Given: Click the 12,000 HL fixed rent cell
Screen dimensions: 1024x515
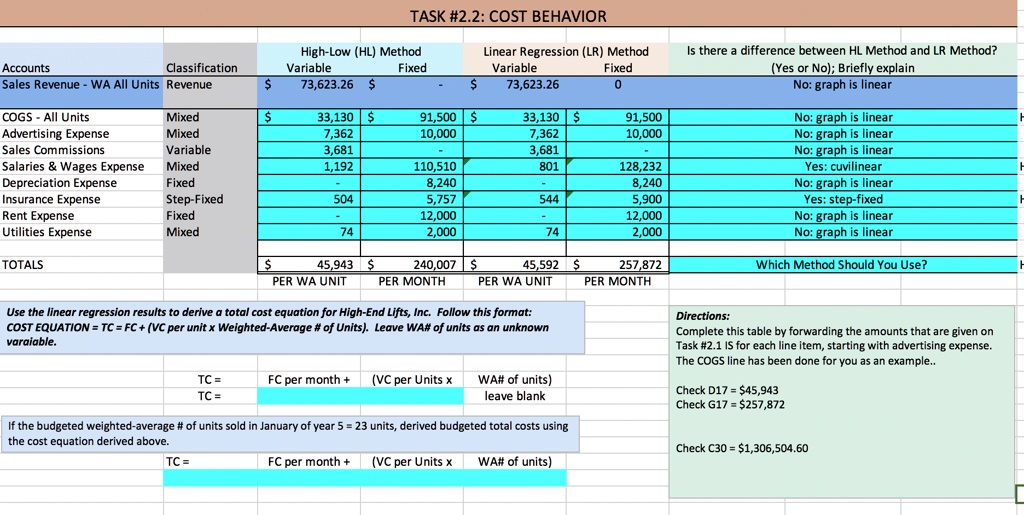Looking at the screenshot, I should (x=411, y=215).
